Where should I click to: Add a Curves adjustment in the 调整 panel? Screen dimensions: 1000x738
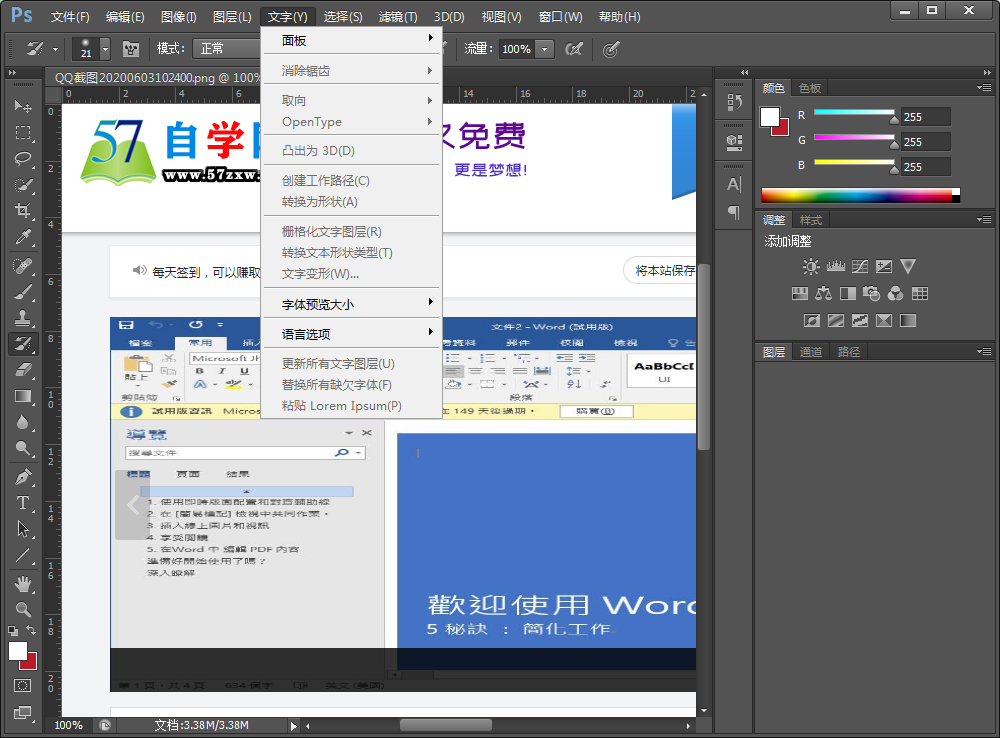pos(860,266)
